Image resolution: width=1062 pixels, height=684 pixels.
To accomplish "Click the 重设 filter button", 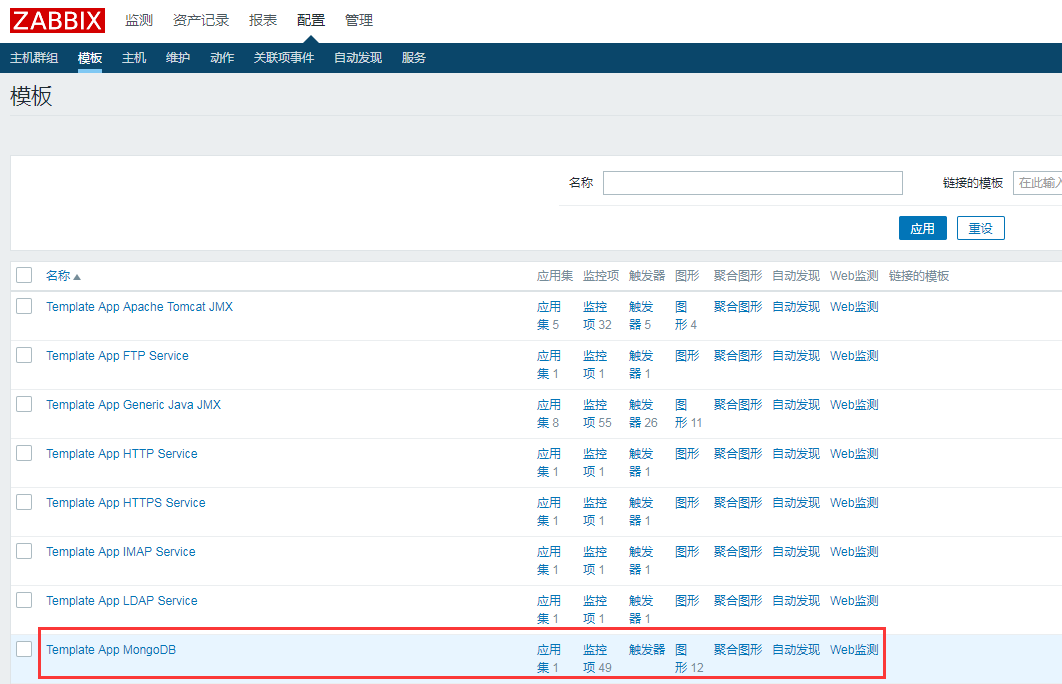I will [981, 228].
